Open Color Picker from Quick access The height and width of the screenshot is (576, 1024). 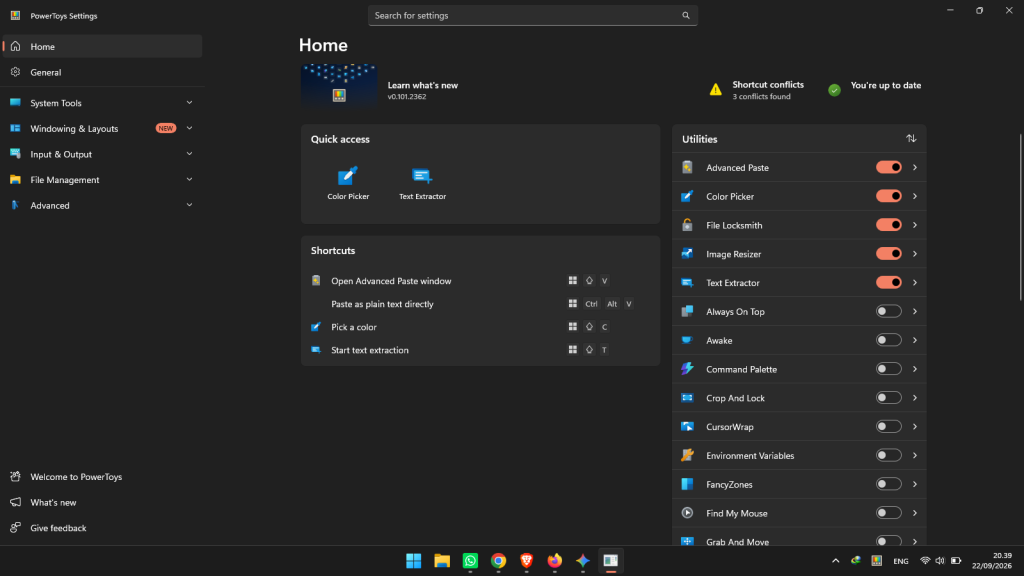pos(347,184)
